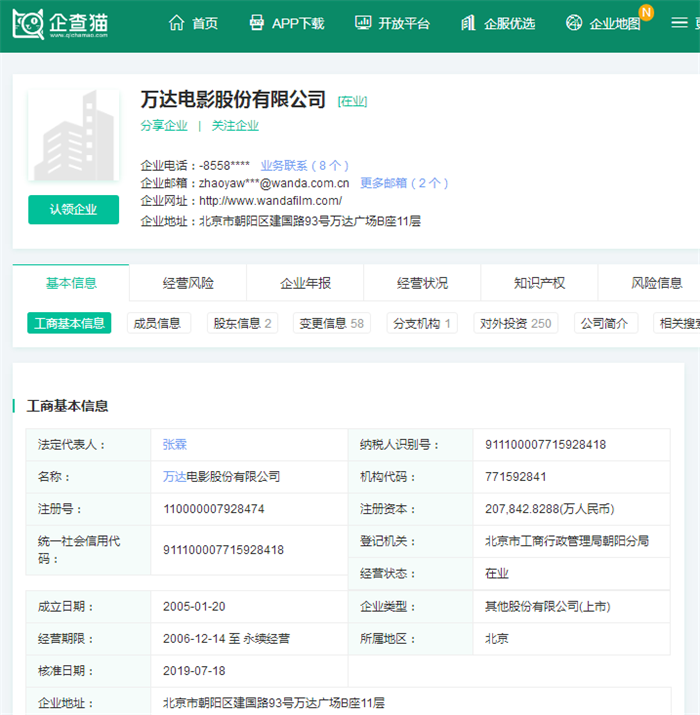
Task: Click region value 北京
Action: point(497,638)
